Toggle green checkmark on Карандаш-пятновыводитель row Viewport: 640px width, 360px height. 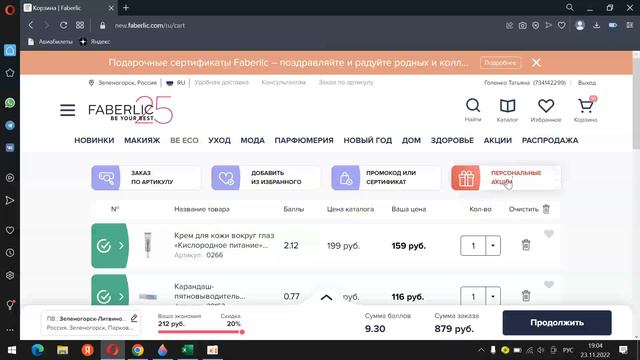click(x=104, y=297)
